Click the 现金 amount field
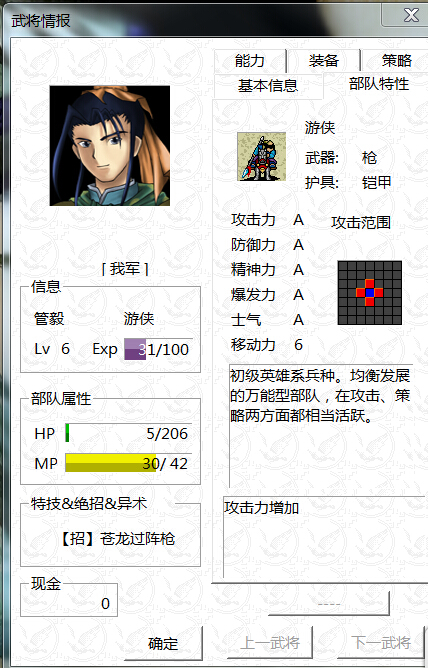428x668 pixels. (69, 603)
